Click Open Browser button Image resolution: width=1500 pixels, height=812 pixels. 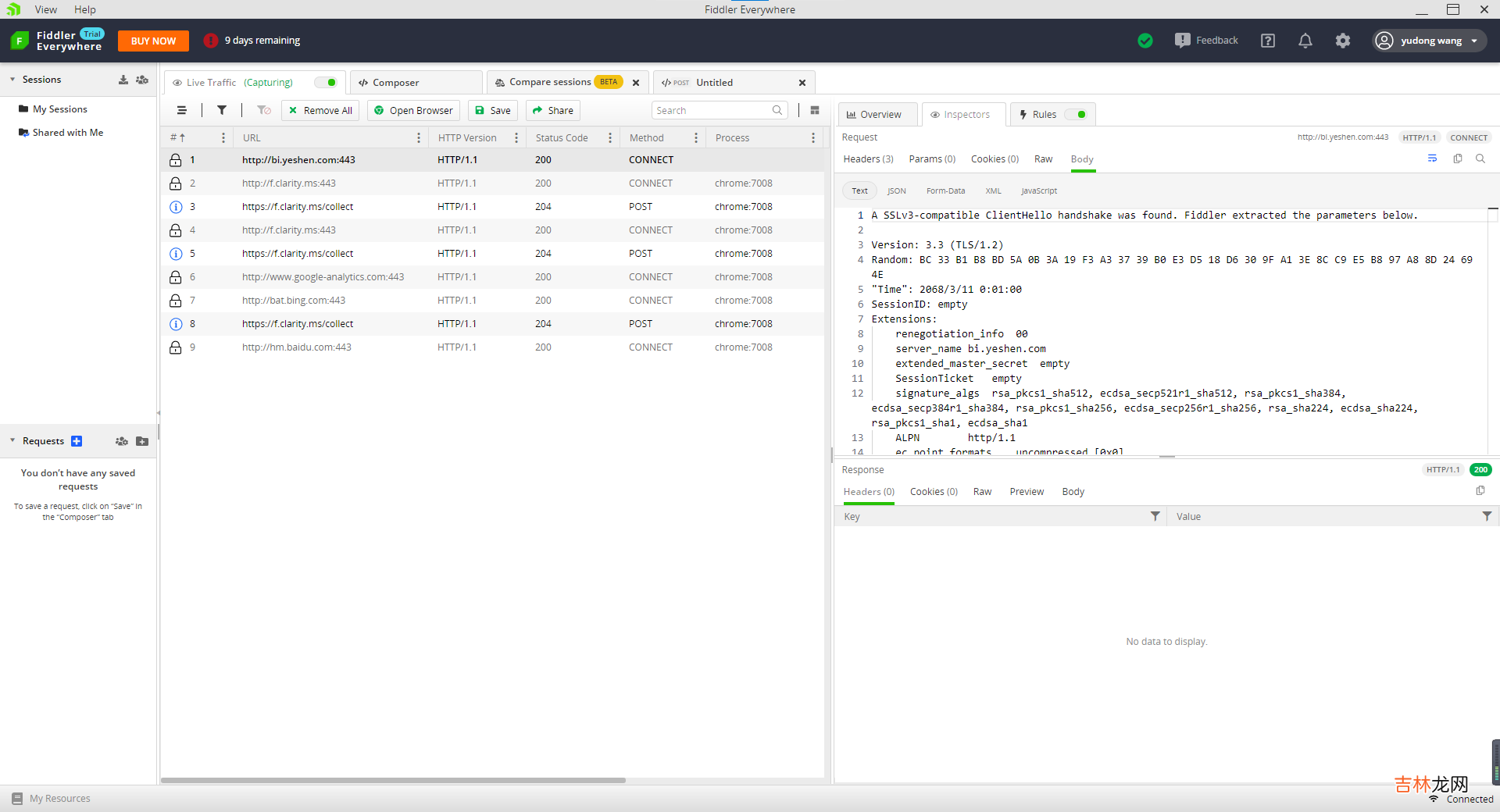[414, 110]
